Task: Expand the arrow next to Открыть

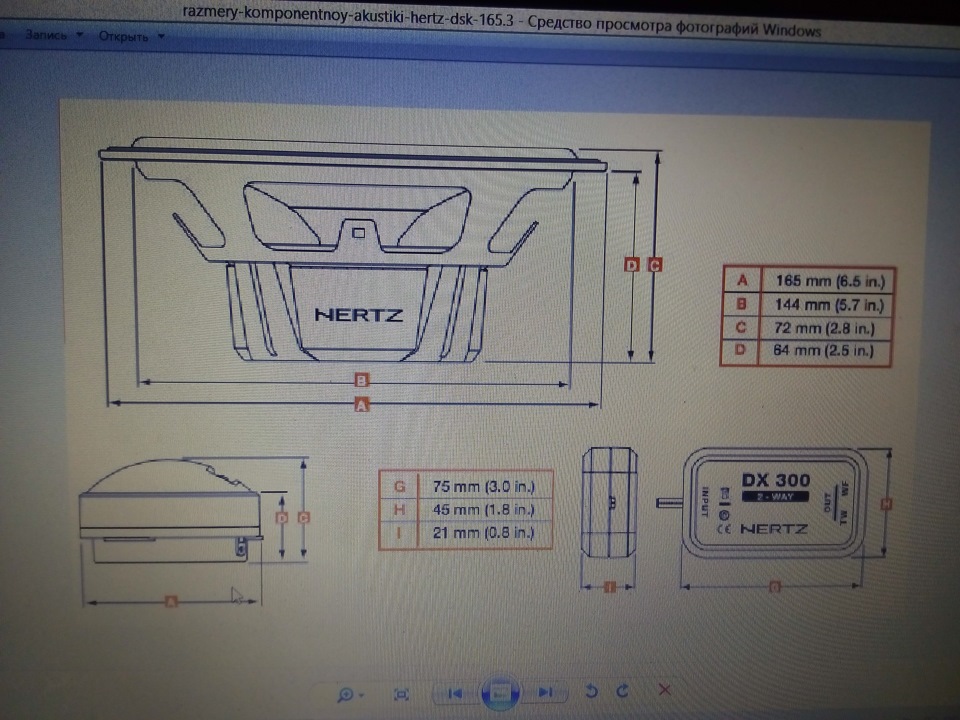Action: [x=161, y=37]
